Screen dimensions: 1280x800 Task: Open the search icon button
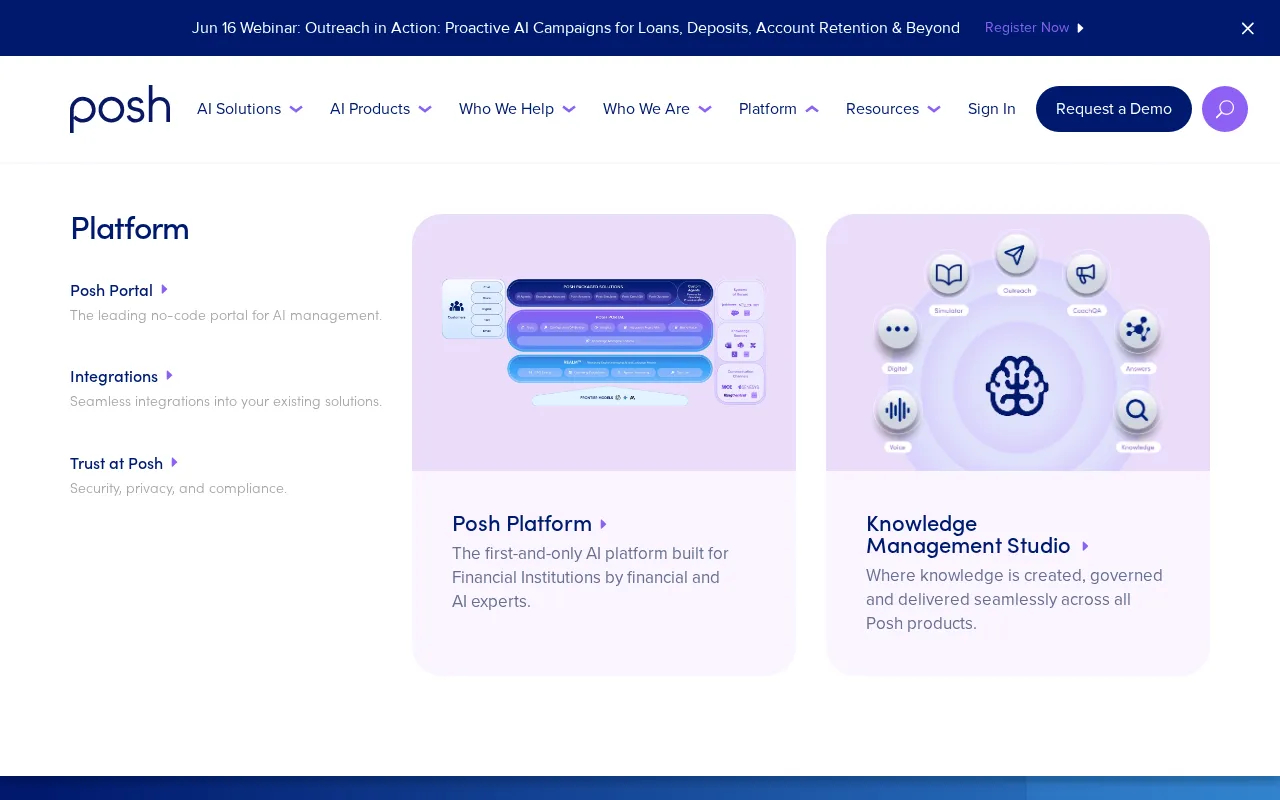1225,109
